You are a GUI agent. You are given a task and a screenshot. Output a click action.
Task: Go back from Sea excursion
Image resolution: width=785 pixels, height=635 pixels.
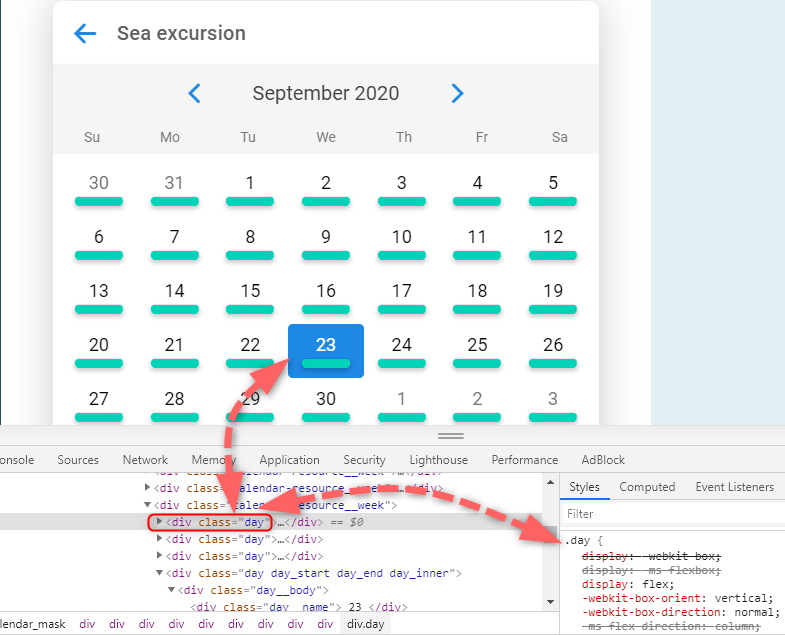tap(85, 34)
